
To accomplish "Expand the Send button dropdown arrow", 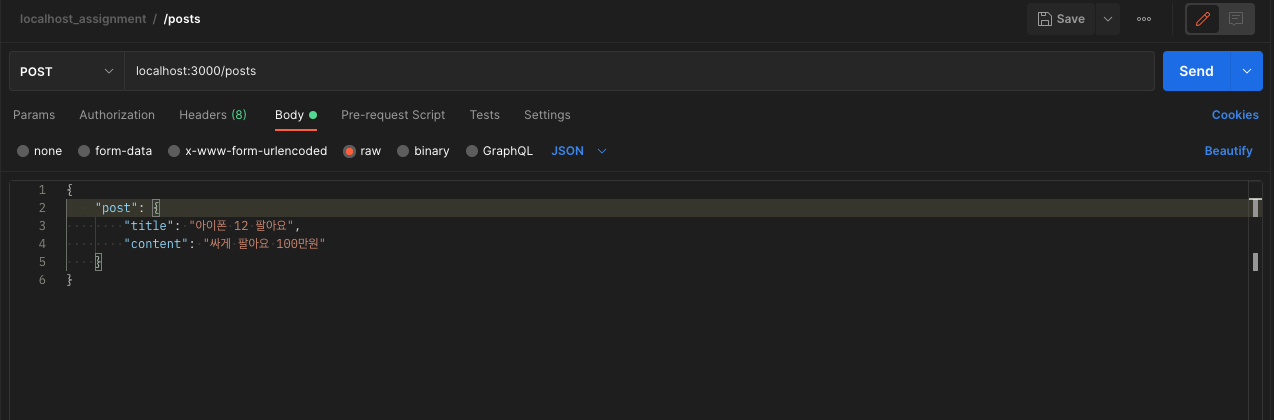I will [1246, 71].
